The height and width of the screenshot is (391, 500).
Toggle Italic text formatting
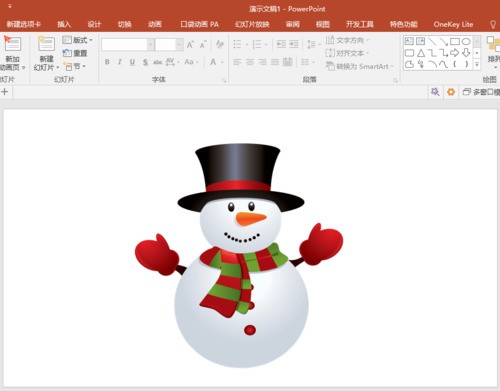[x=119, y=62]
